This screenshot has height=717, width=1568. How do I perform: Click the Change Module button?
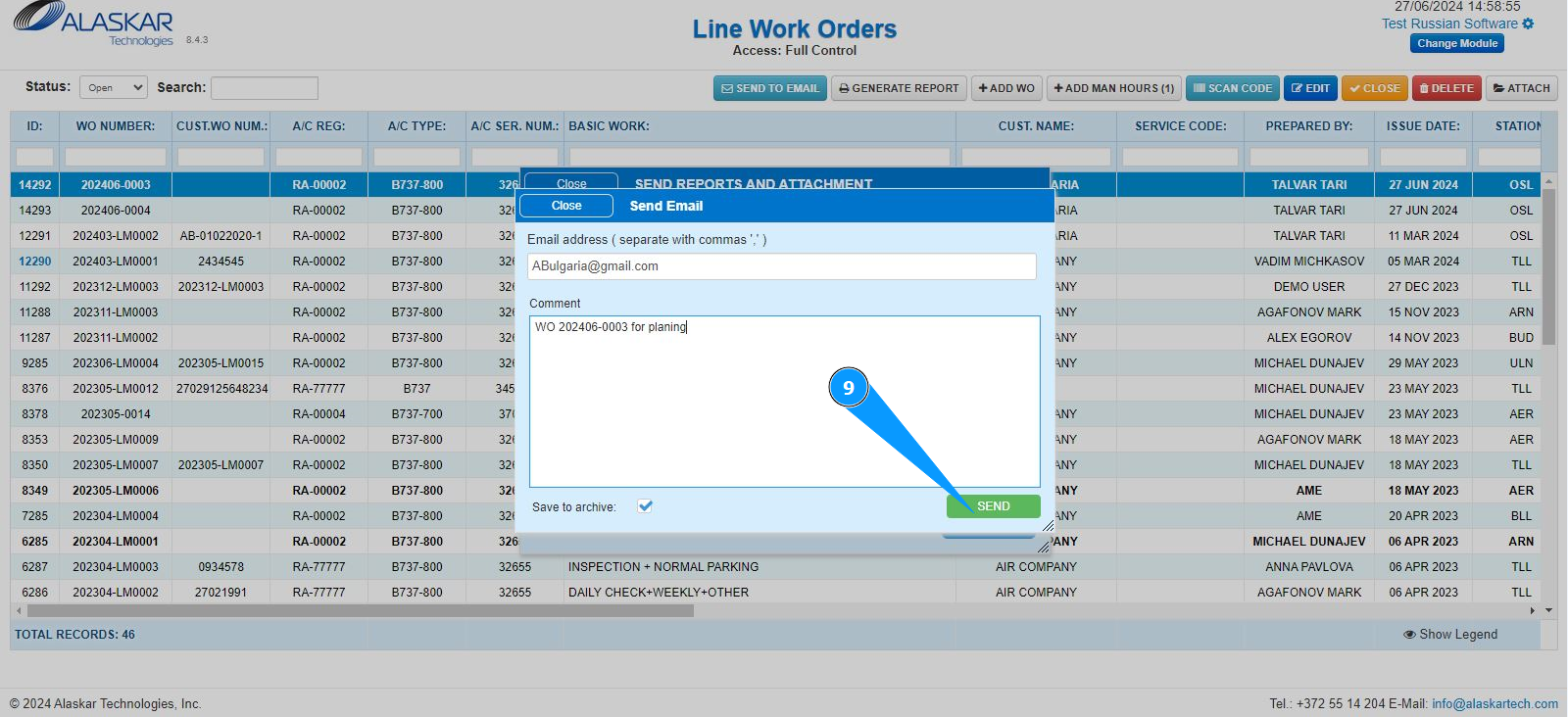coord(1457,43)
